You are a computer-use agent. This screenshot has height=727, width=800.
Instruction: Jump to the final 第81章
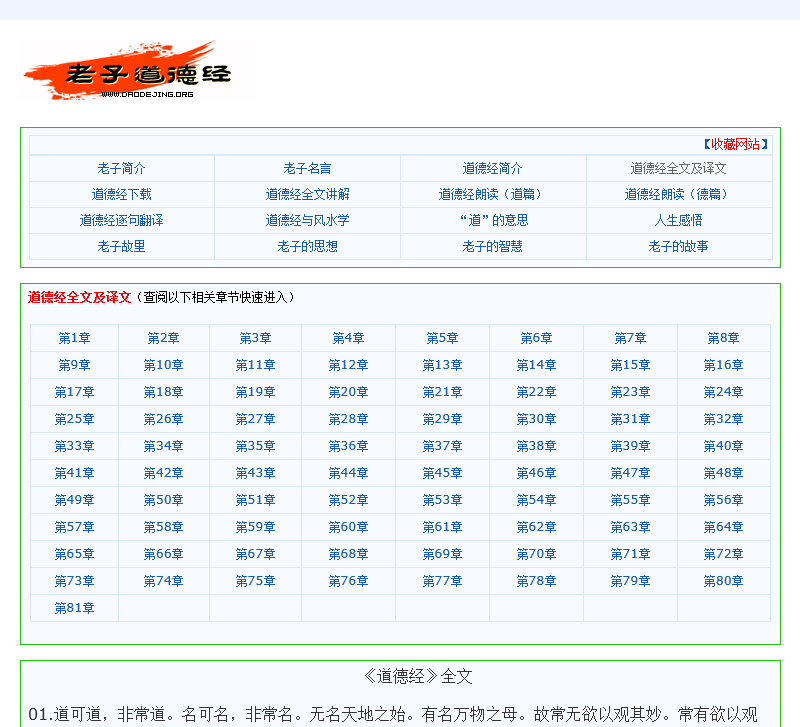pos(74,609)
